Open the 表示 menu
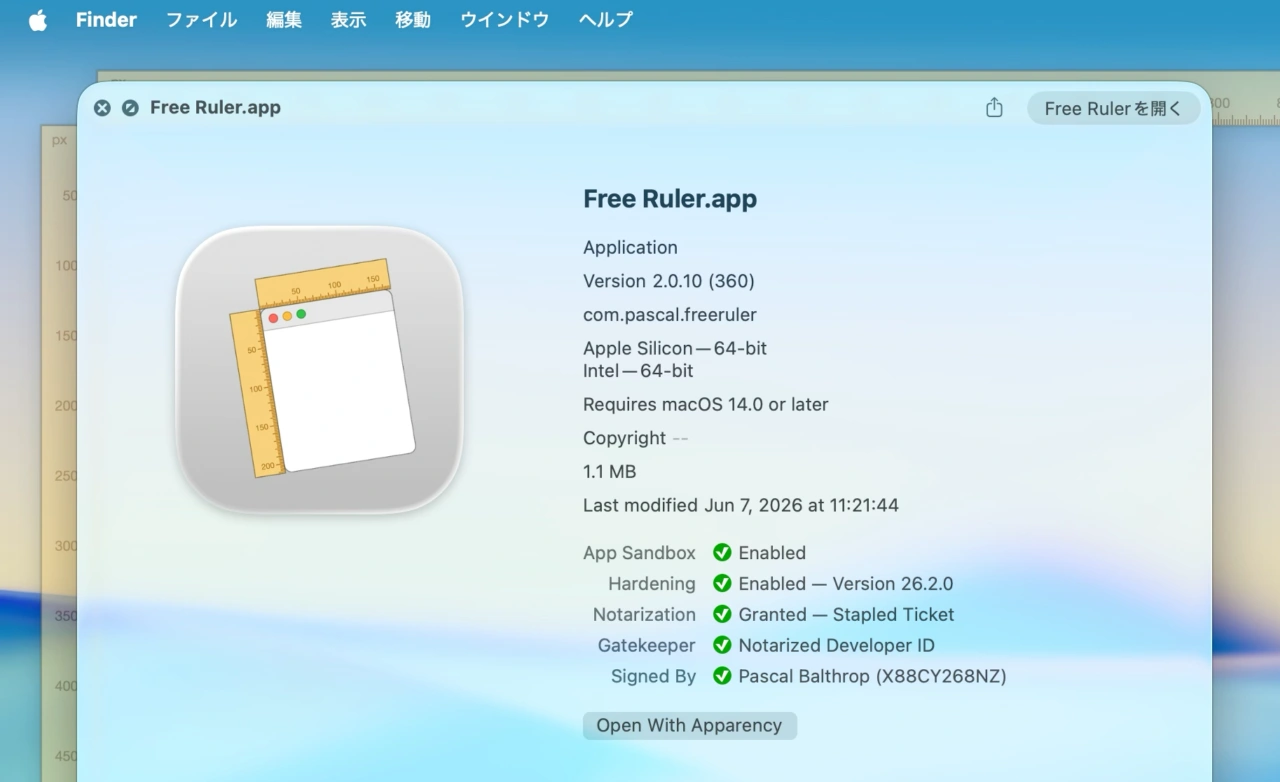 pyautogui.click(x=348, y=20)
